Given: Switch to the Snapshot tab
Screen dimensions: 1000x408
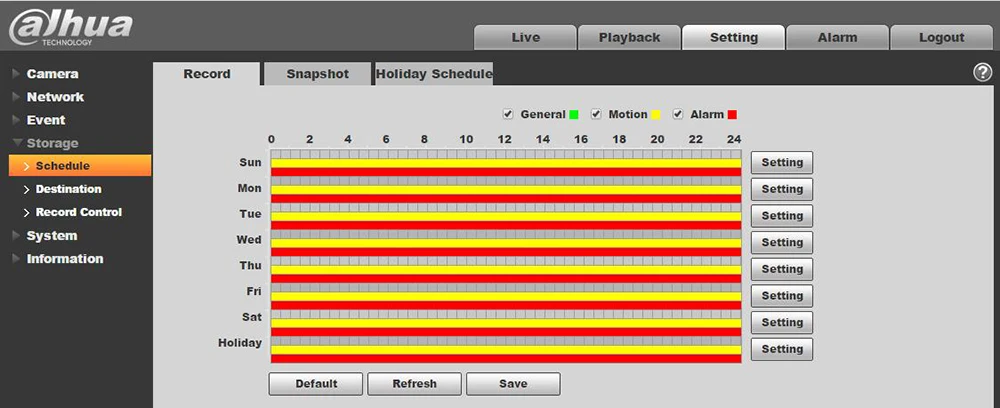Looking at the screenshot, I should point(318,74).
